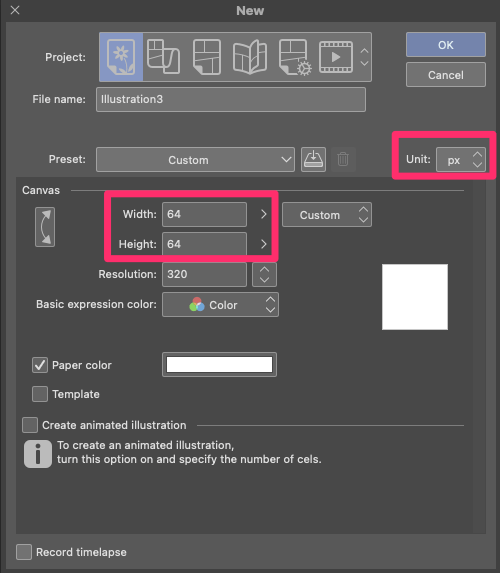Click the OK button
The image size is (500, 573).
tap(446, 45)
